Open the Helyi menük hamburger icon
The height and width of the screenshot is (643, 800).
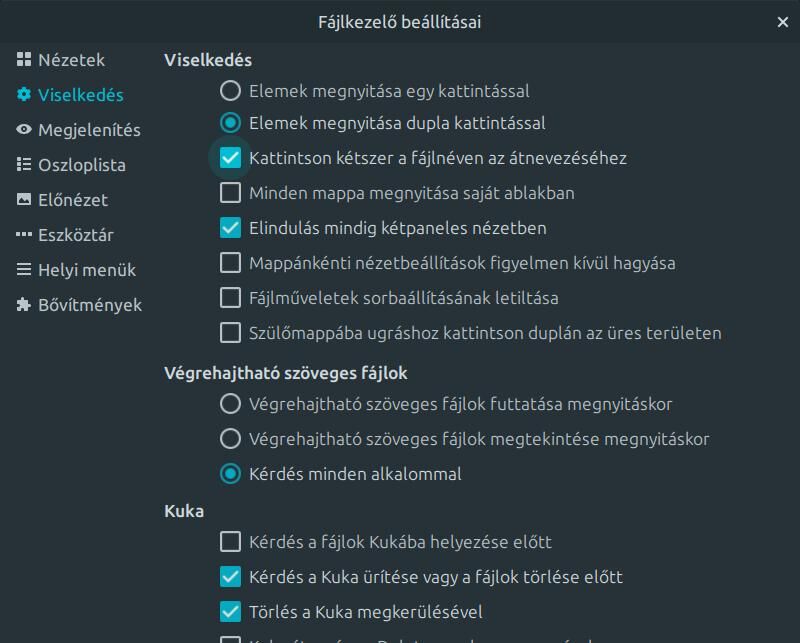point(23,269)
